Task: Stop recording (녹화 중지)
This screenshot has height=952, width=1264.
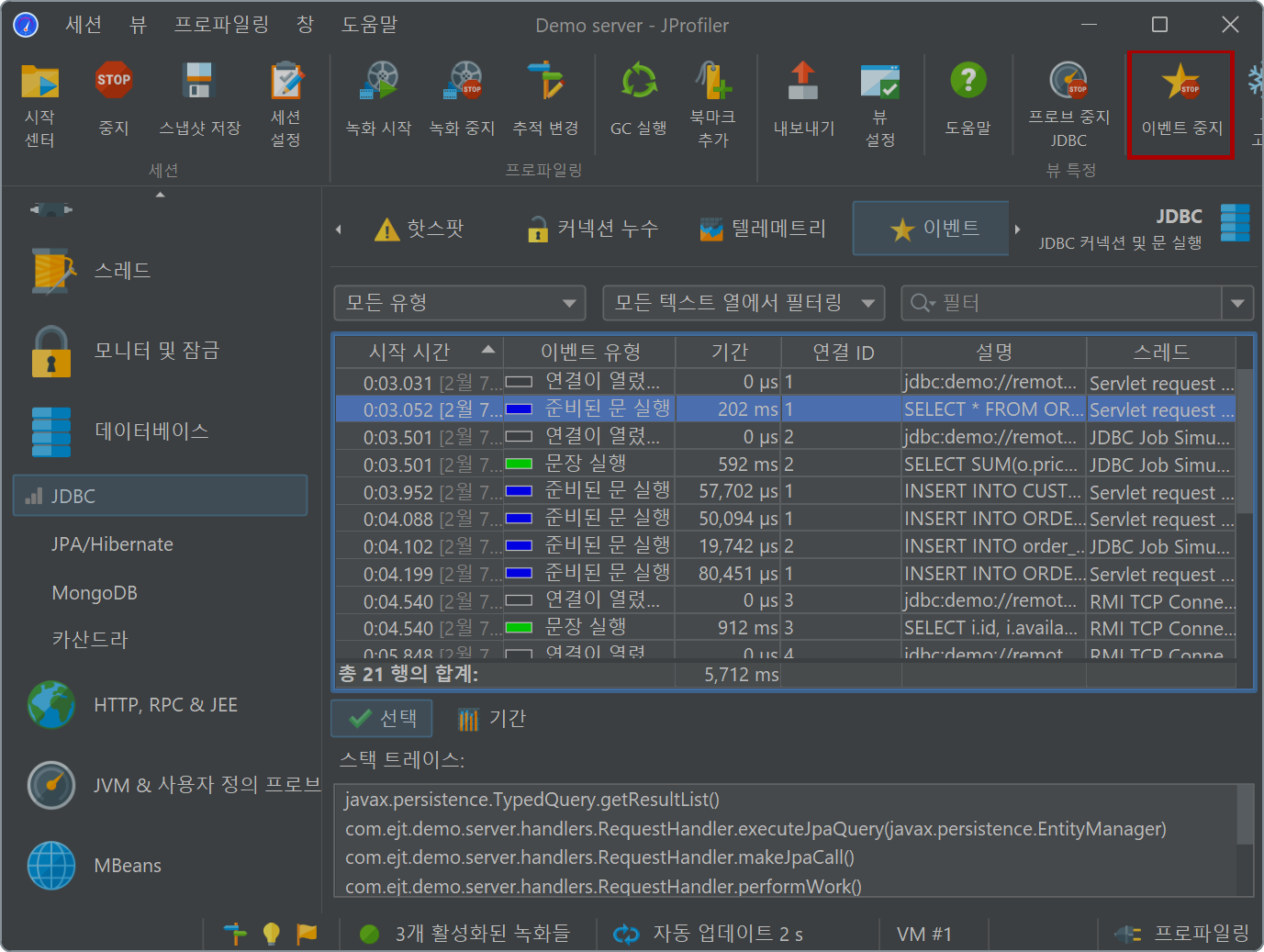Action: tap(462, 99)
